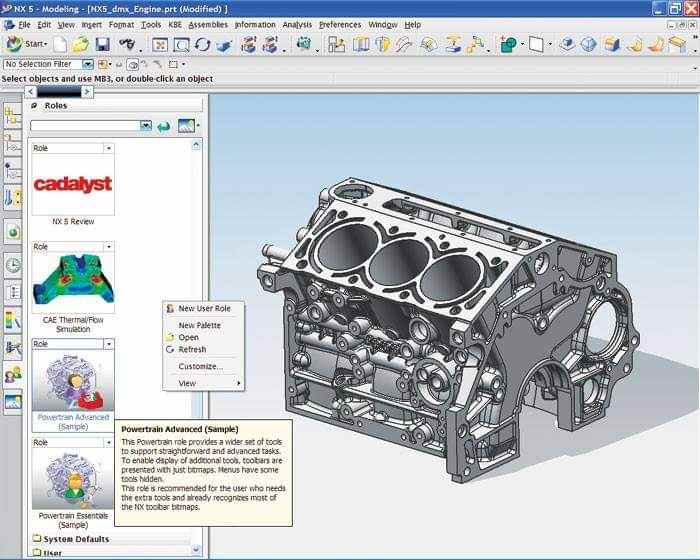The height and width of the screenshot is (560, 700).
Task: Open the Roles tab in the resource bar
Action: coord(13,376)
